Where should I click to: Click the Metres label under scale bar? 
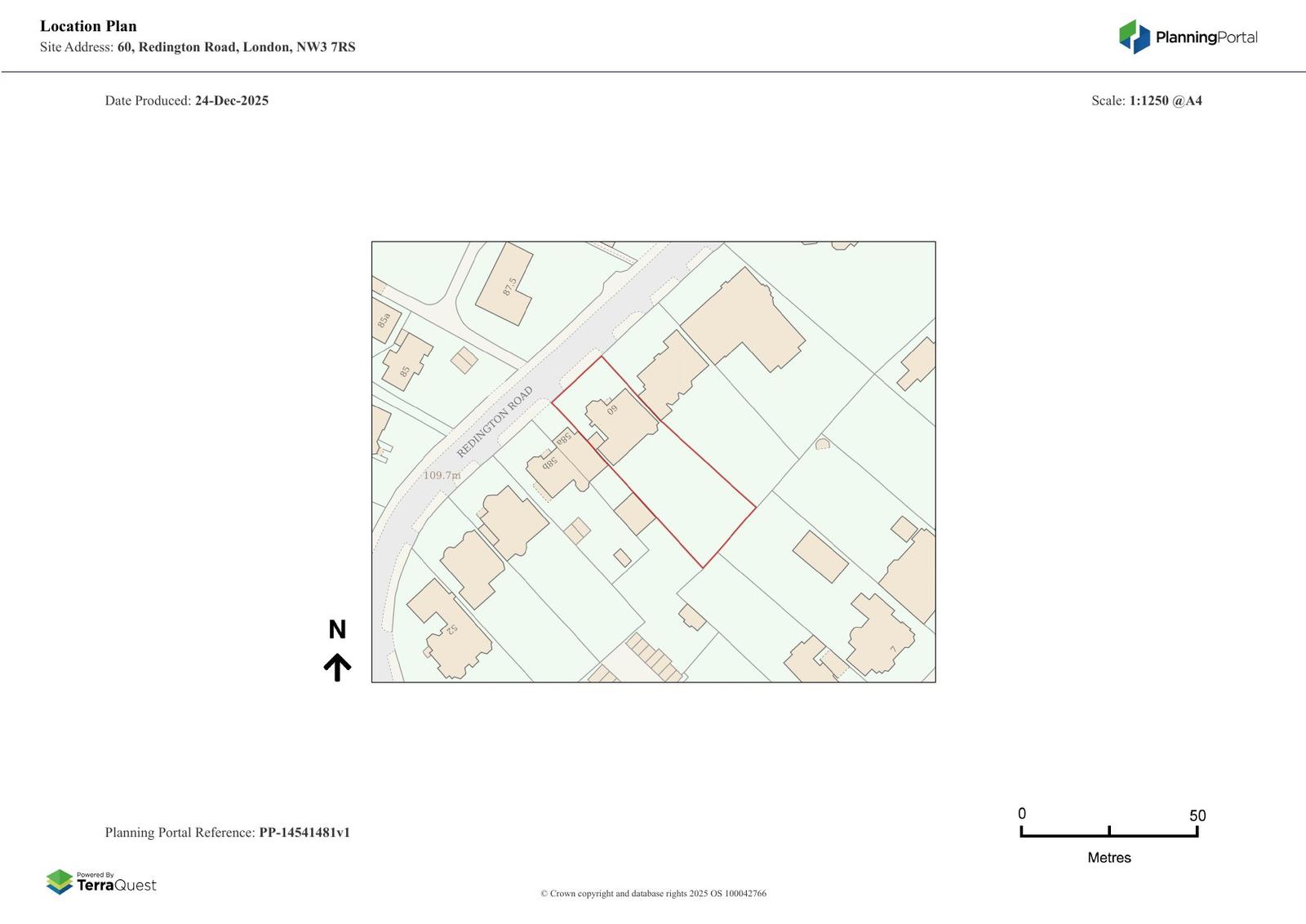1108,858
